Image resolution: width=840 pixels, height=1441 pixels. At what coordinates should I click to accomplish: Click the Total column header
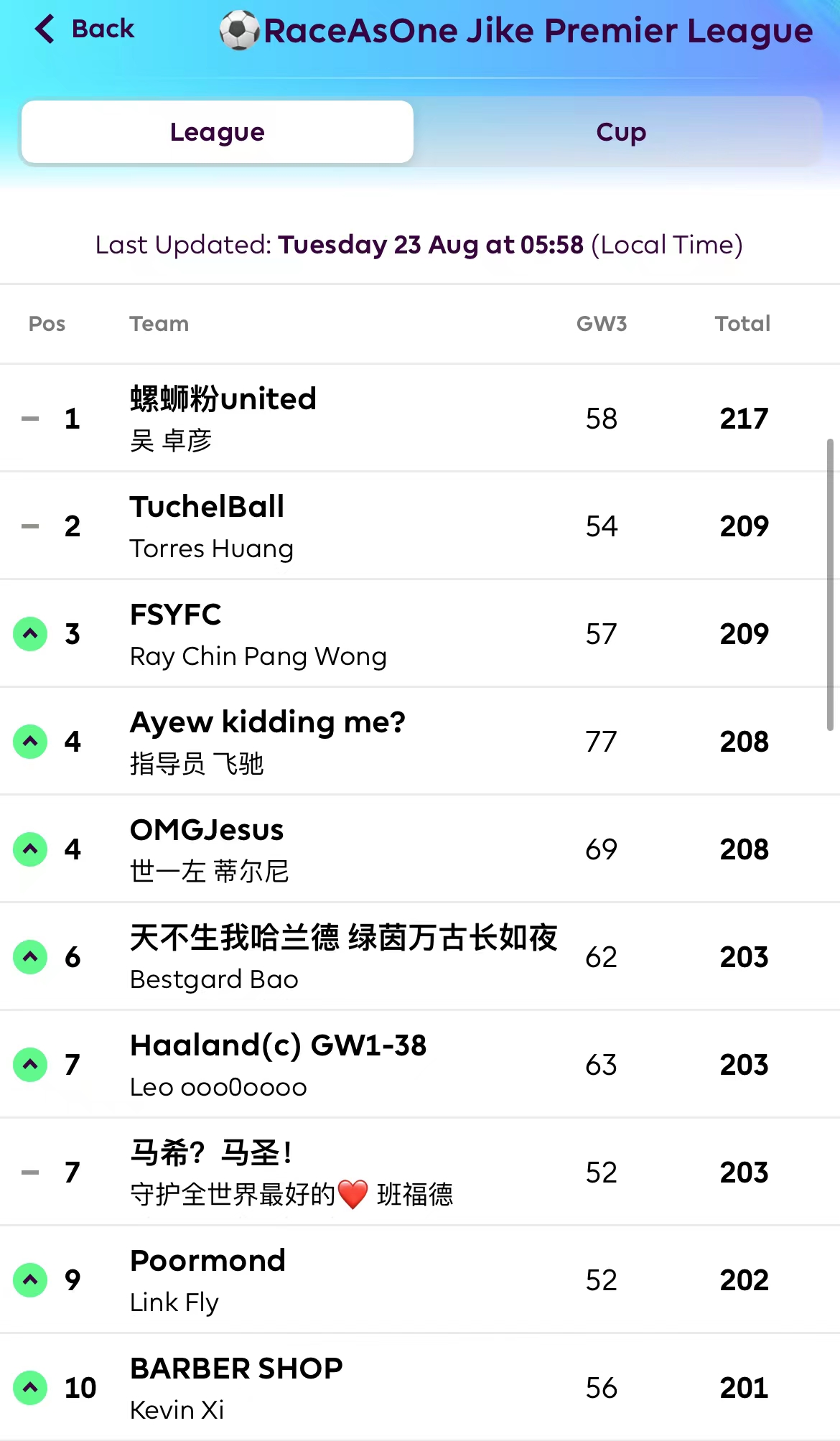(x=742, y=324)
